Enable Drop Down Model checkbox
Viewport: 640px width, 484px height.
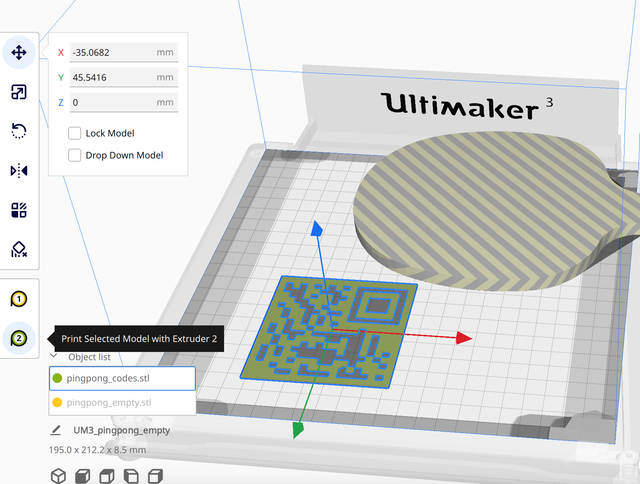coord(74,155)
